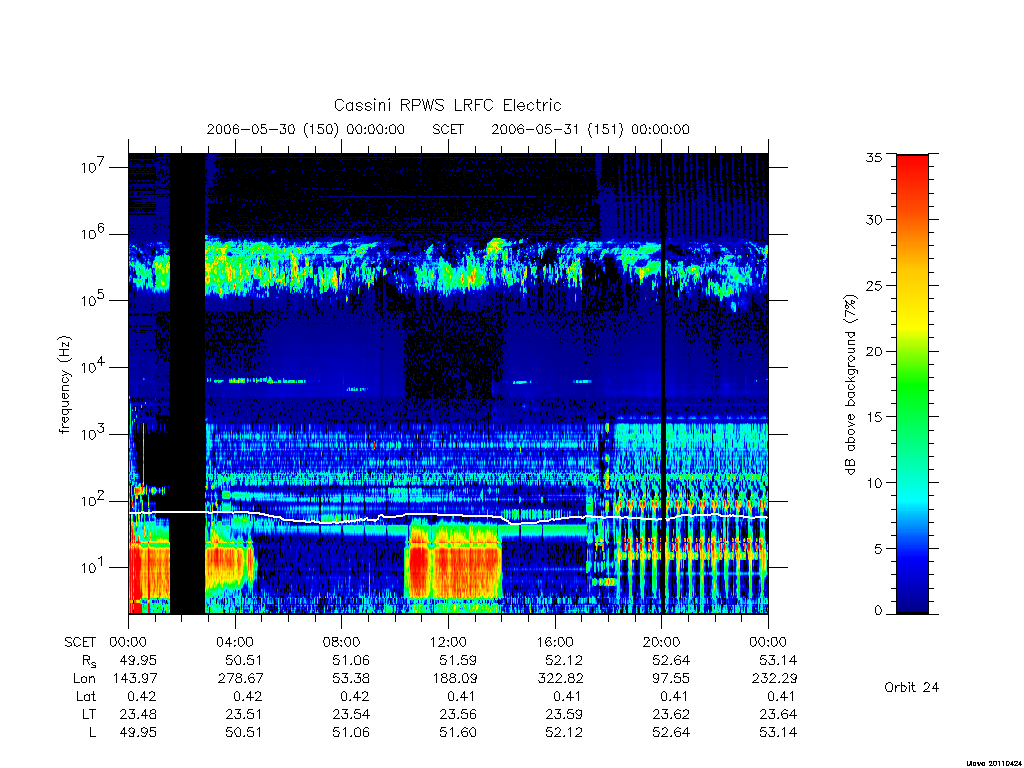Click the color bar value 25
Viewport: 1024px width, 768px height.
pos(874,285)
